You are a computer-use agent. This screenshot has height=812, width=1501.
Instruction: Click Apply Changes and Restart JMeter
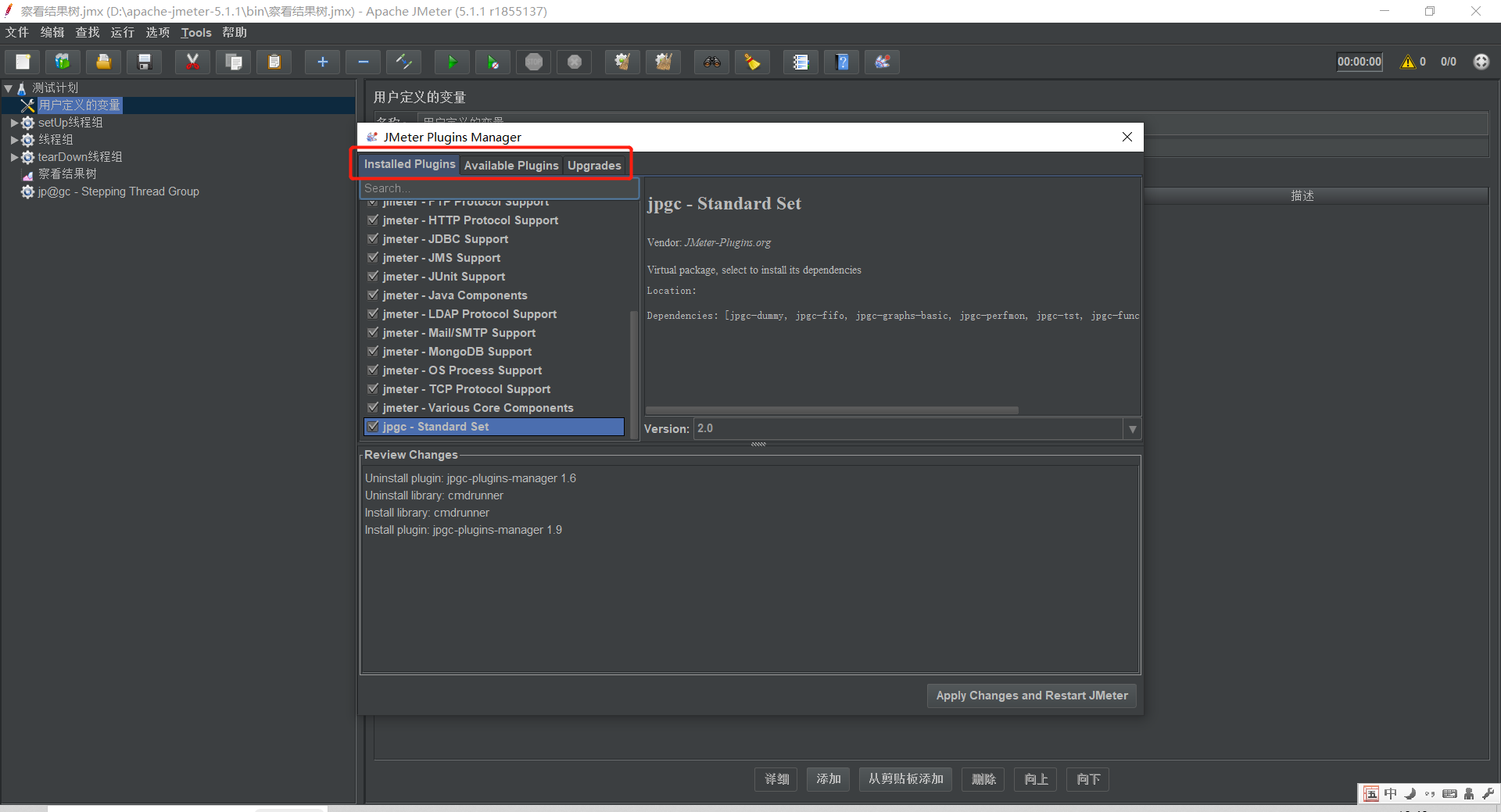(1032, 696)
